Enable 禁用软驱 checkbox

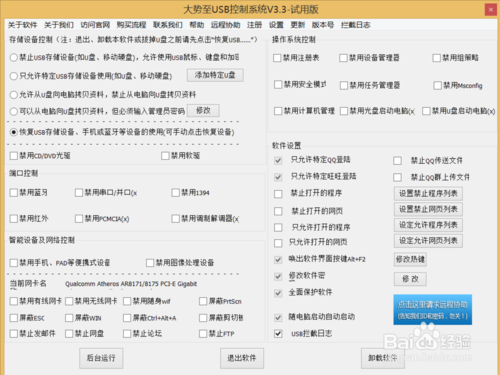coord(165,156)
